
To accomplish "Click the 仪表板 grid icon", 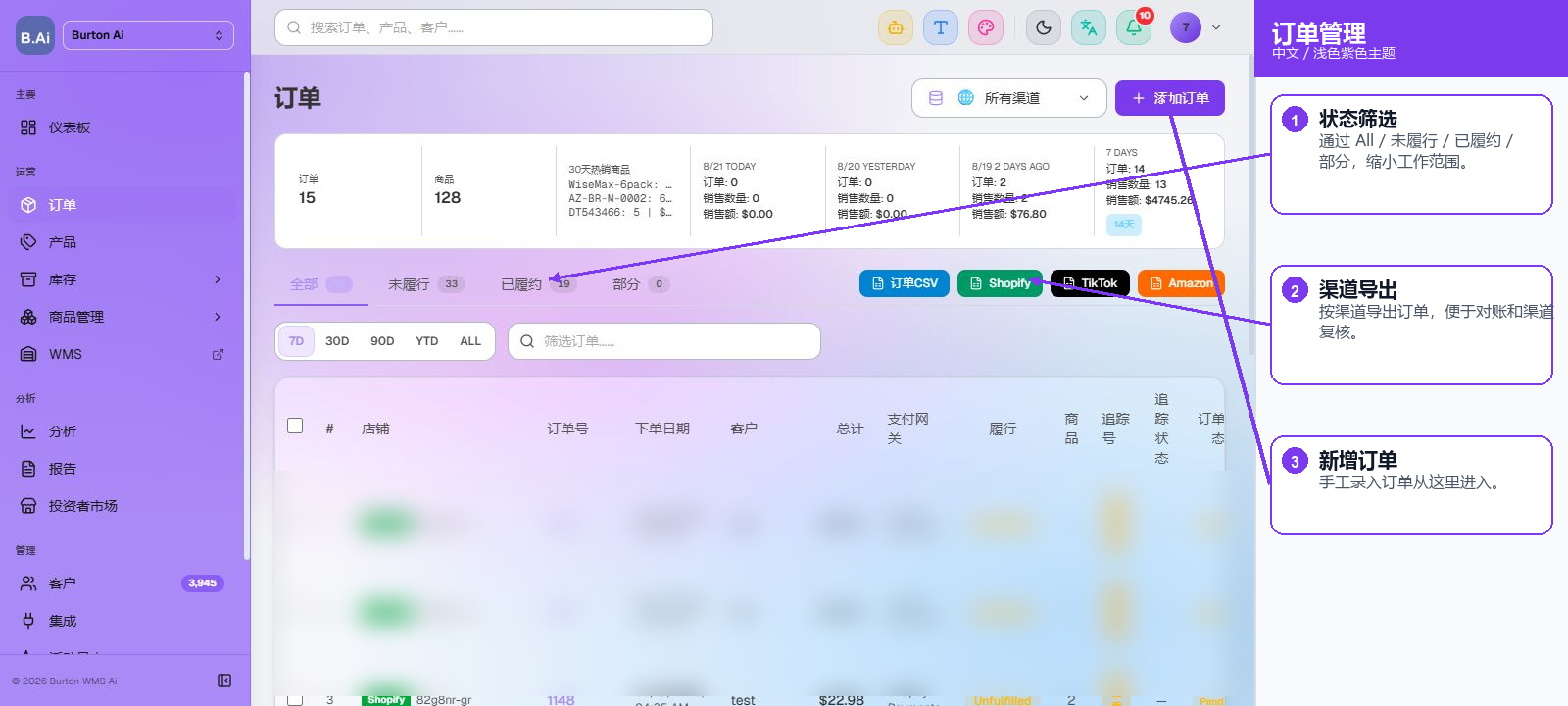I will click(28, 127).
